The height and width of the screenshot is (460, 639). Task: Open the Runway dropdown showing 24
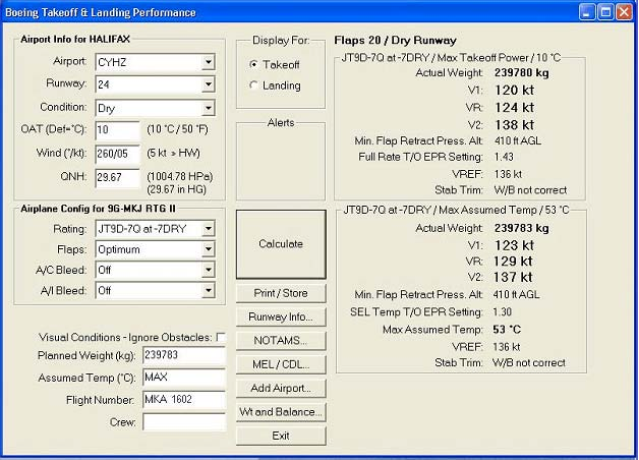pos(155,84)
